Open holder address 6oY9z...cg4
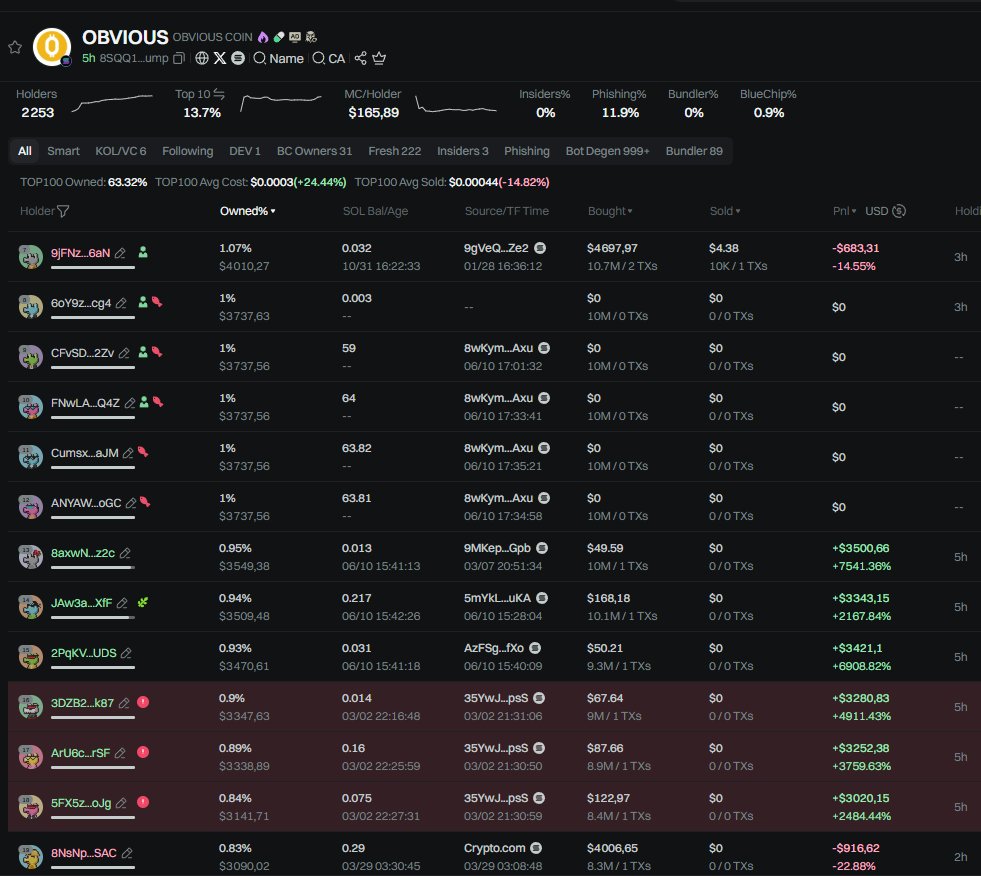The width and height of the screenshot is (981, 876). 81,303
